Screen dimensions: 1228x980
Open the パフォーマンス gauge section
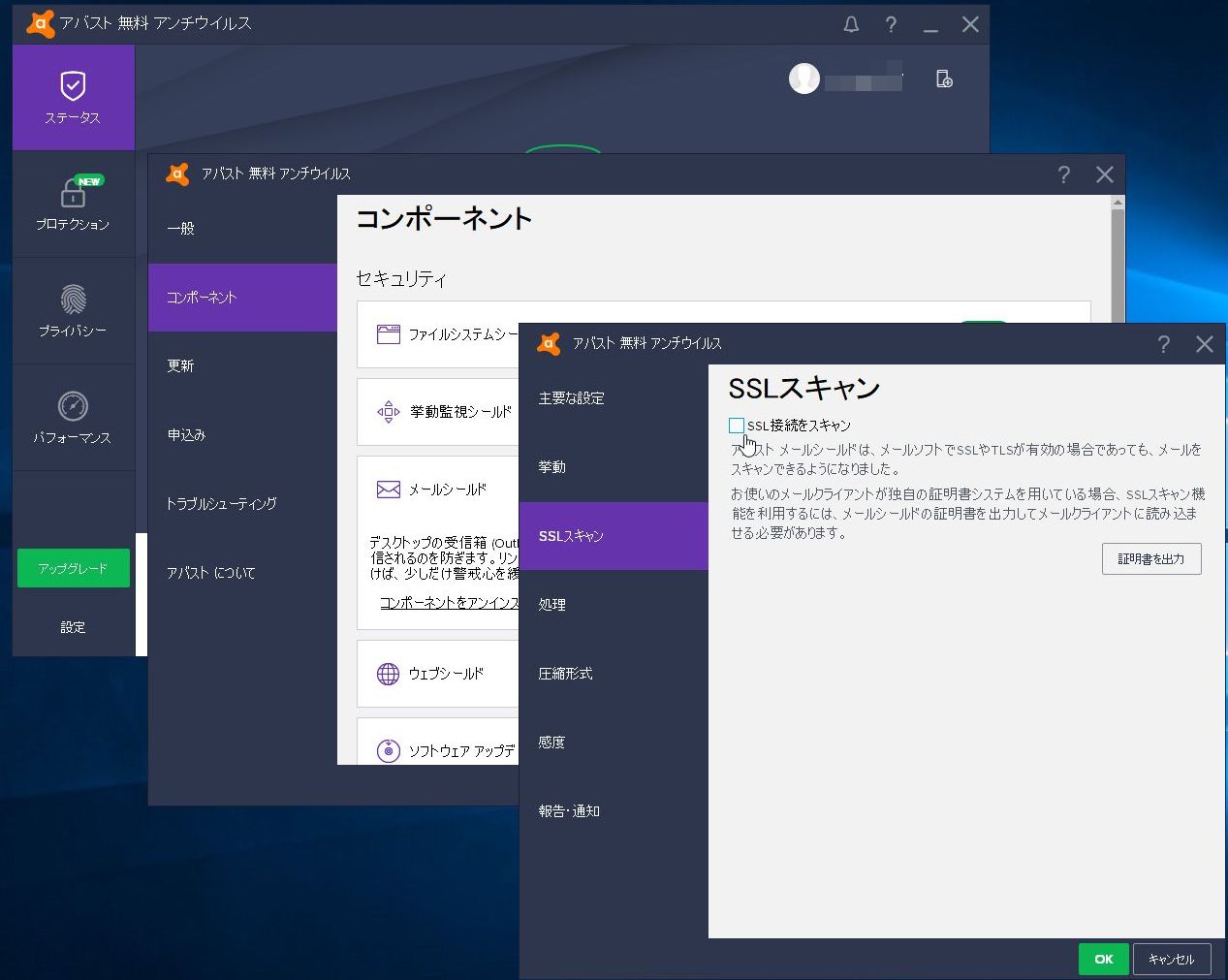[73, 418]
